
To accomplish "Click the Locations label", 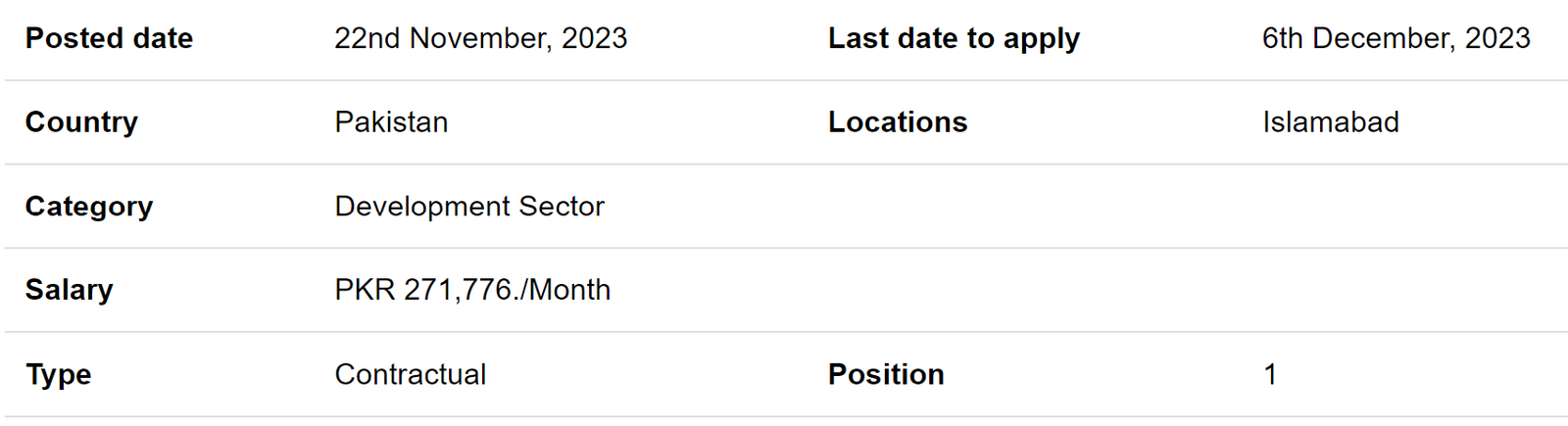I will click(898, 122).
